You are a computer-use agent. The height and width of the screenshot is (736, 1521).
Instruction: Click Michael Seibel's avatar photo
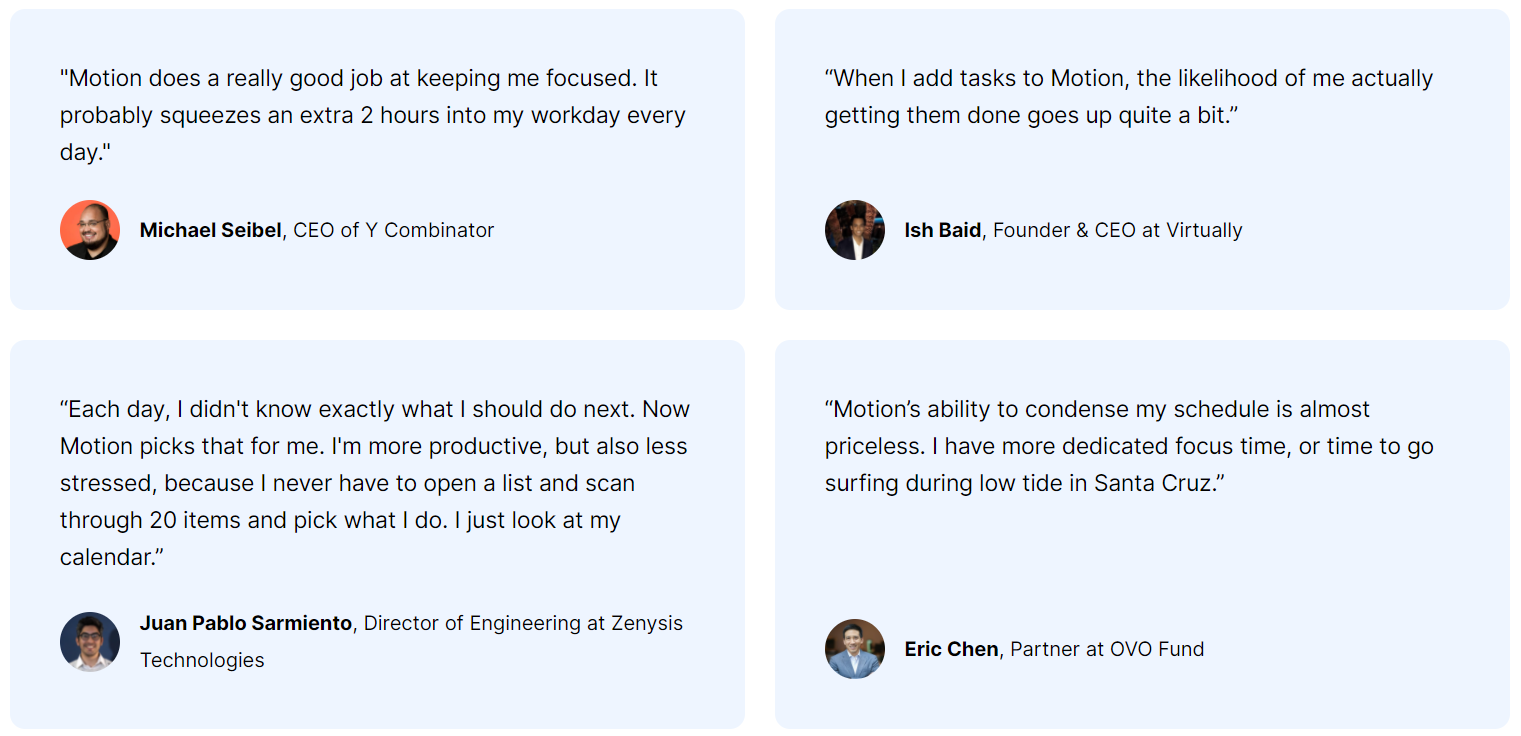coord(90,230)
